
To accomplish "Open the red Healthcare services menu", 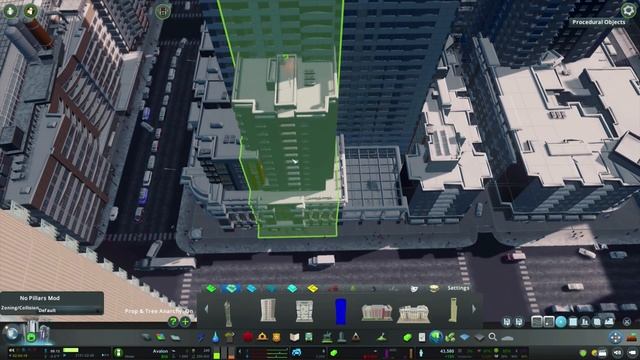I will coord(247,337).
